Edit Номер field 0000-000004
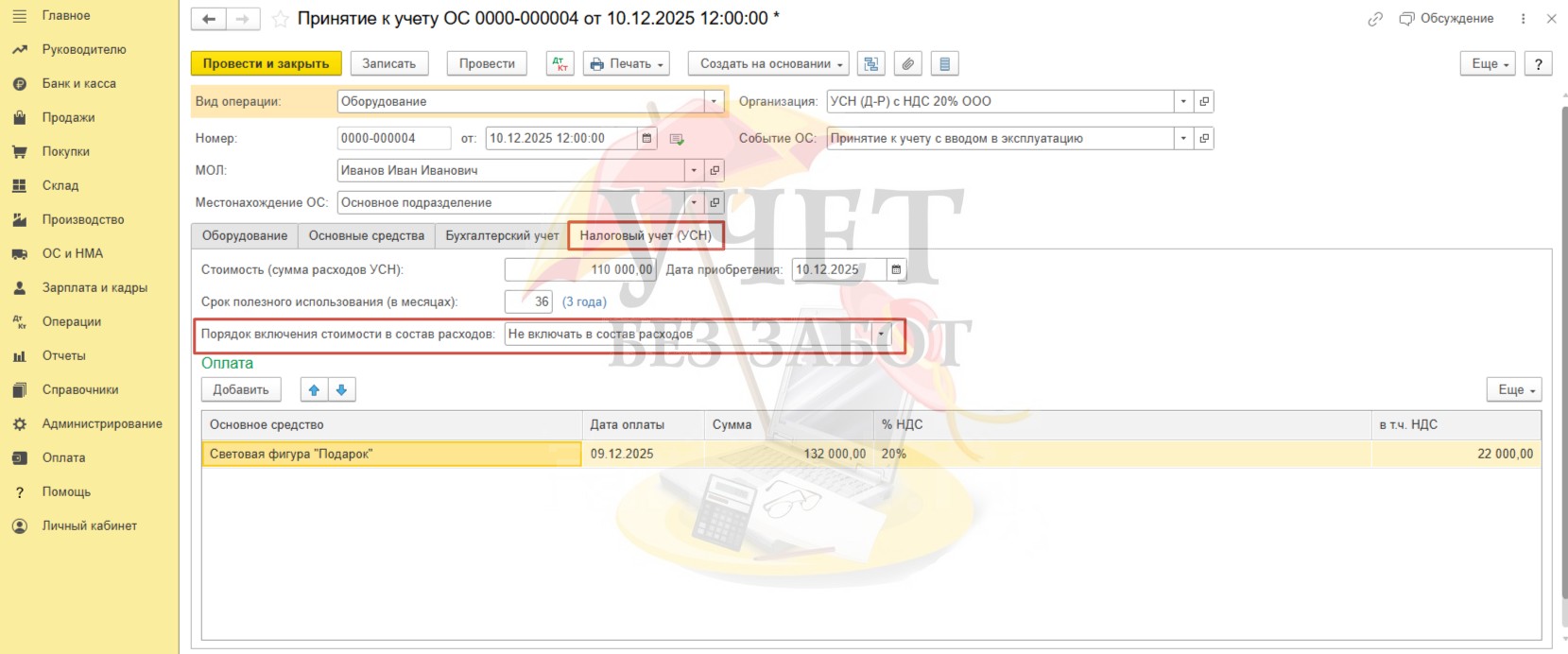Image resolution: width=1568 pixels, height=654 pixels. coord(394,138)
